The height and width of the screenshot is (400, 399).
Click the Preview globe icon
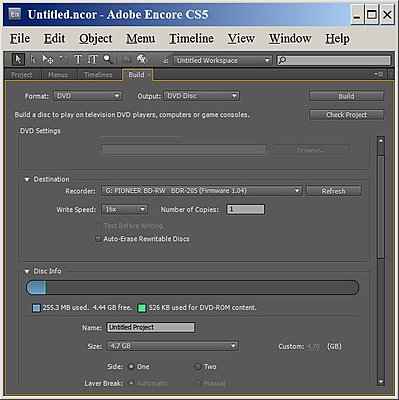tap(142, 59)
